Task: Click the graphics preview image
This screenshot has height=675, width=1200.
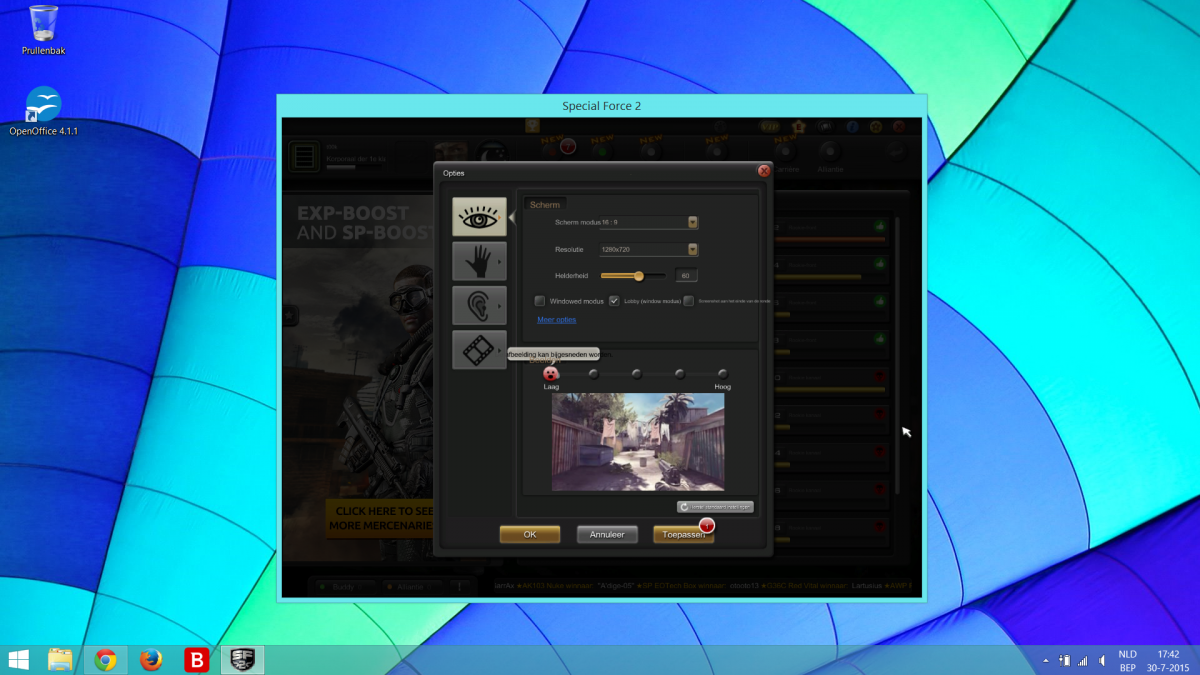Action: coord(638,442)
